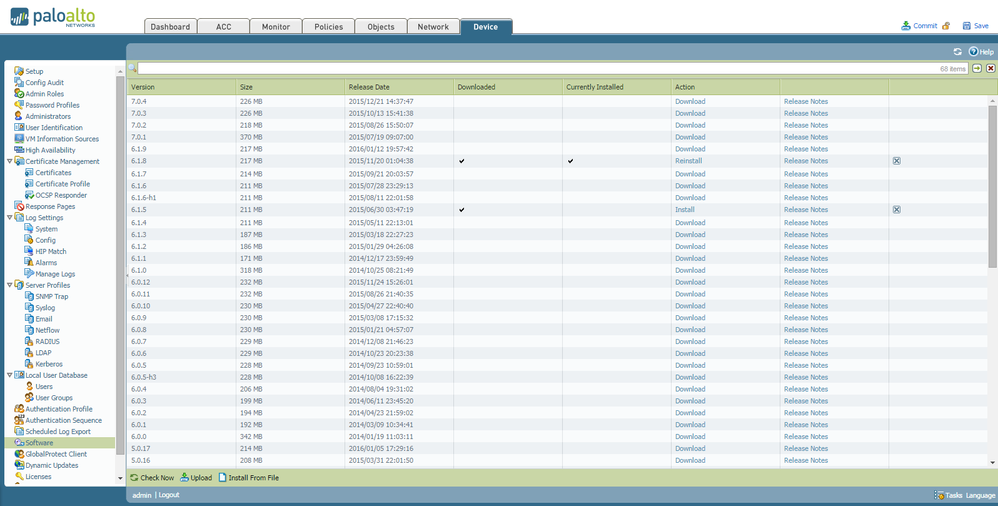Screen dimensions: 998x506
Task: Open Release Notes for version 7.0.4
Action: coord(805,101)
